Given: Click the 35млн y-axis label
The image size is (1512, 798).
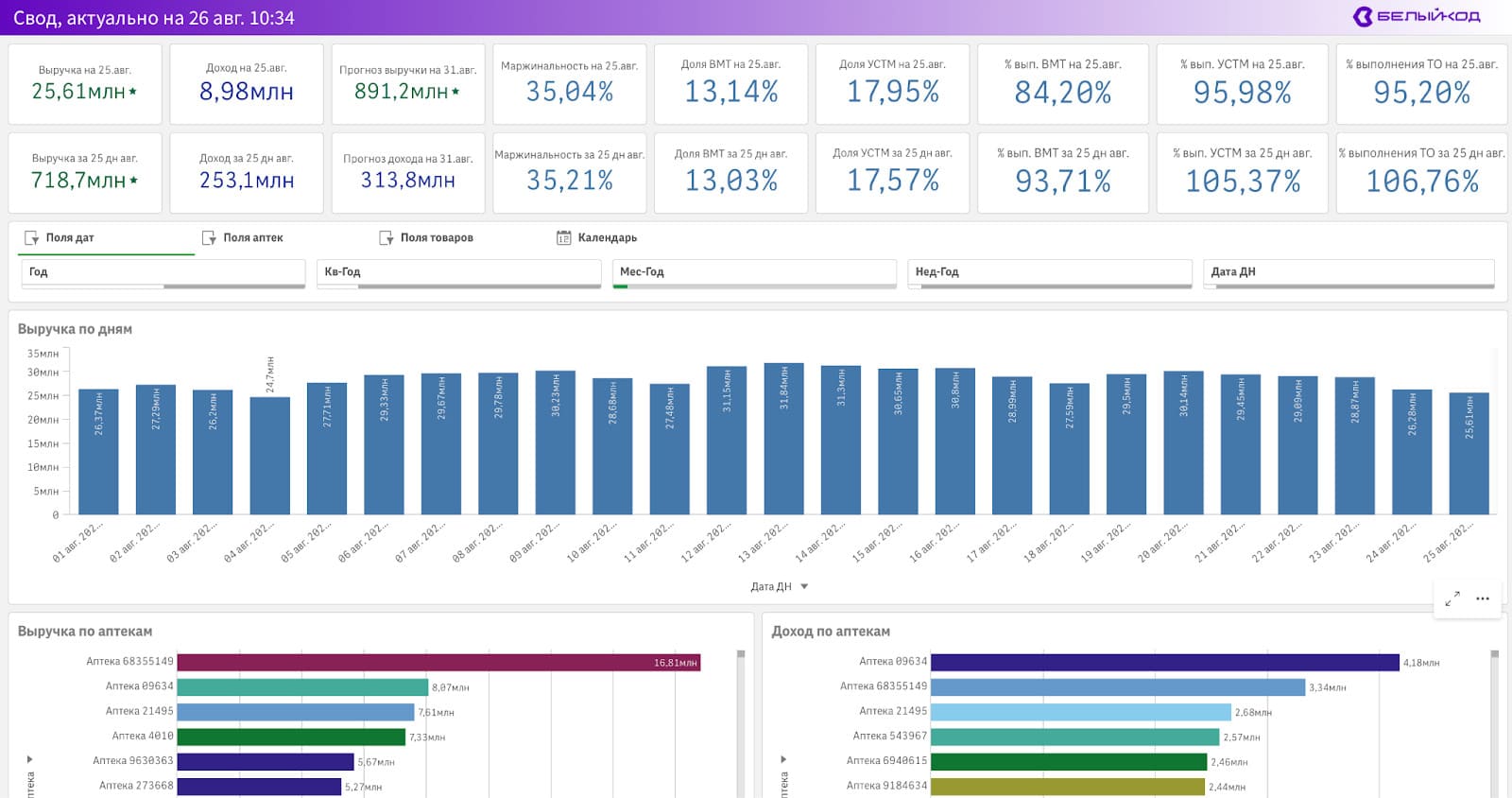Looking at the screenshot, I should point(43,354).
